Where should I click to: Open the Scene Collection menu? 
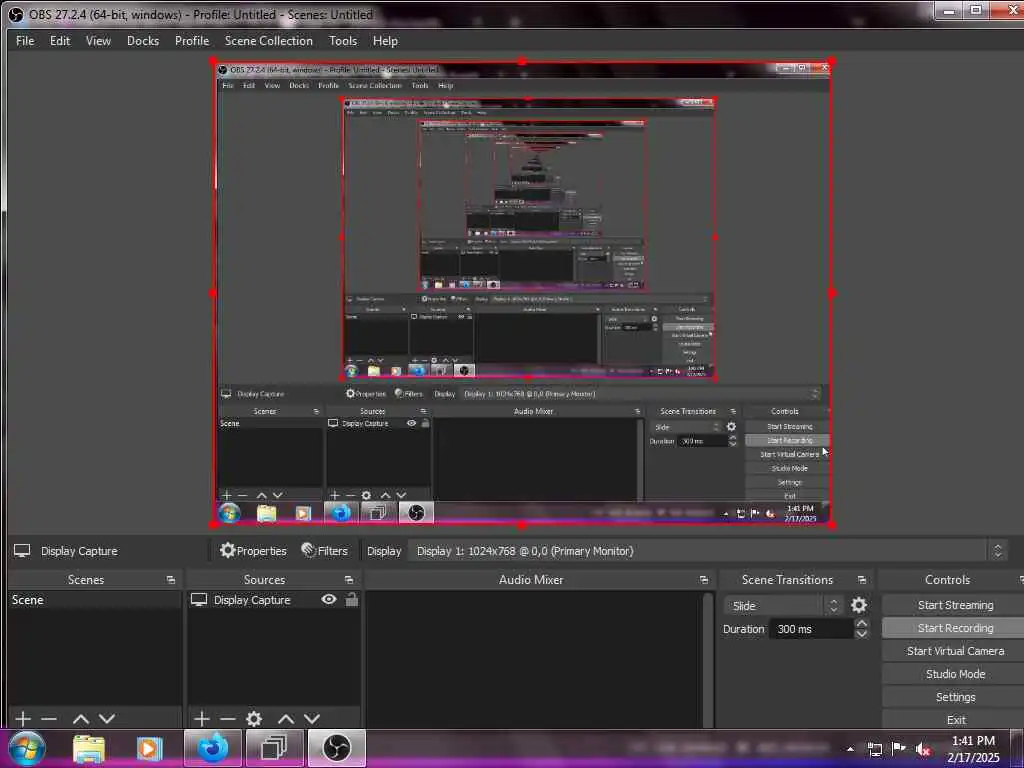tap(268, 40)
